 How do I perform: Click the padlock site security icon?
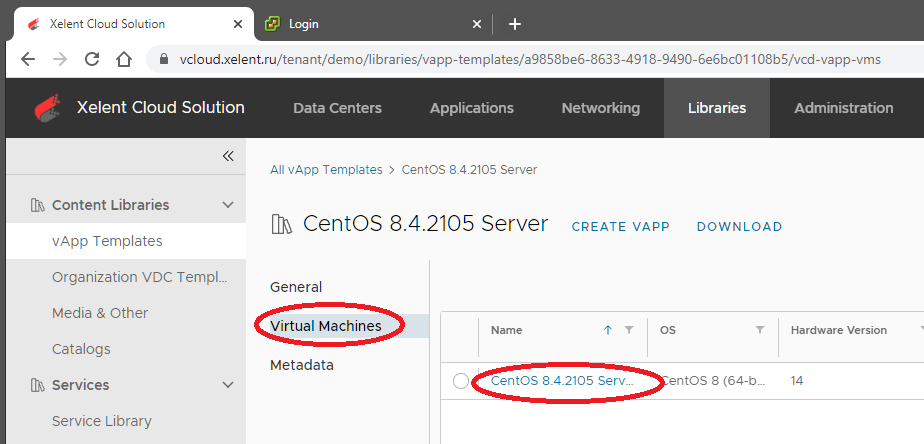pyautogui.click(x=164, y=59)
